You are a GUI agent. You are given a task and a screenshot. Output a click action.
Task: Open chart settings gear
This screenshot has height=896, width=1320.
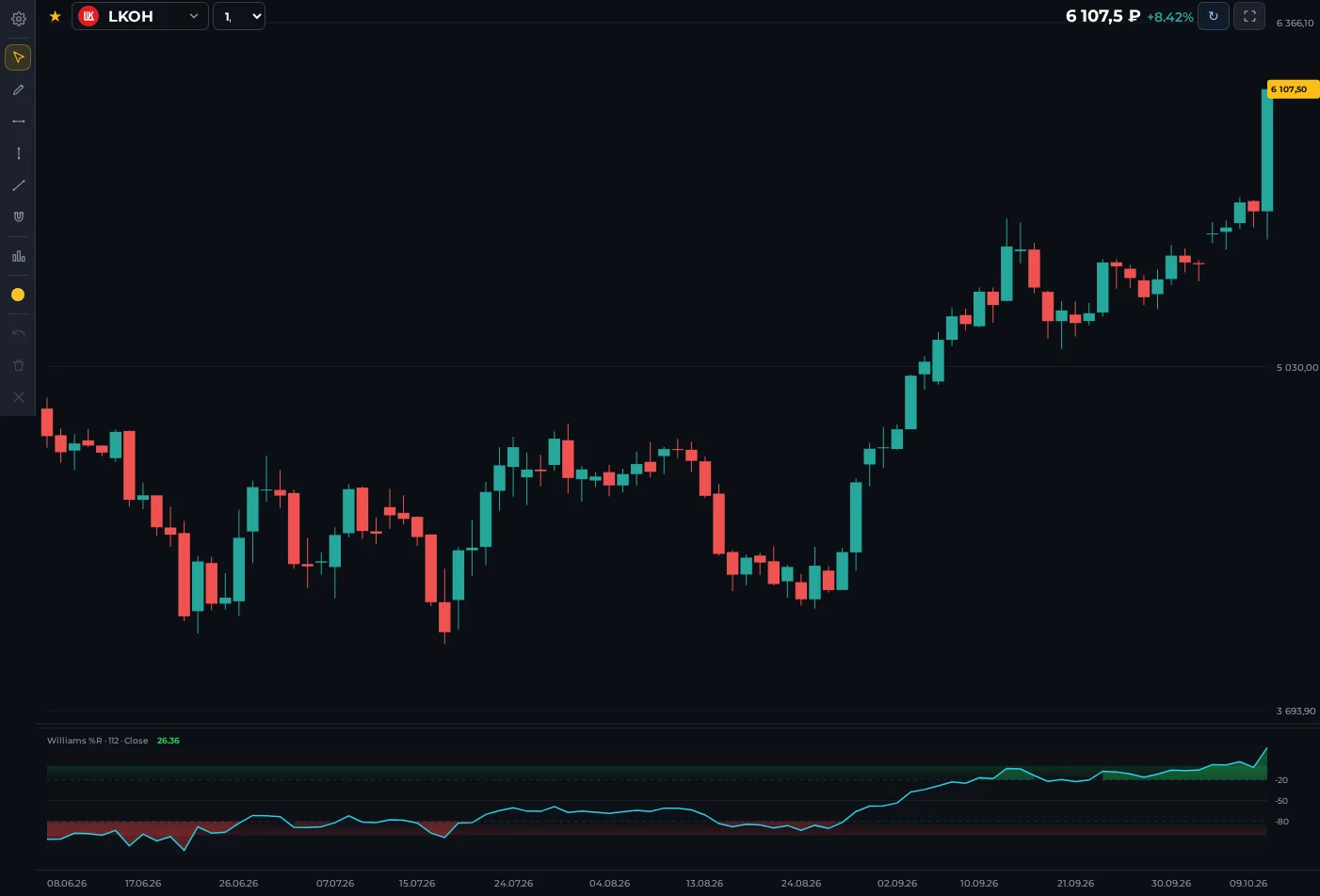[18, 18]
